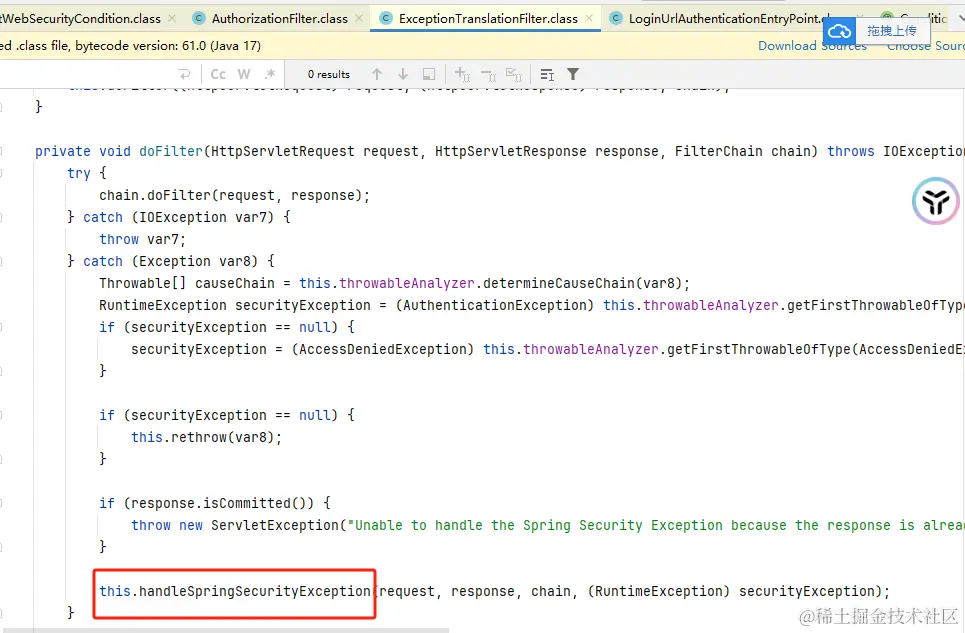Image resolution: width=965 pixels, height=633 pixels.
Task: Click the 拖拽上传 upload button
Action: coord(892,31)
